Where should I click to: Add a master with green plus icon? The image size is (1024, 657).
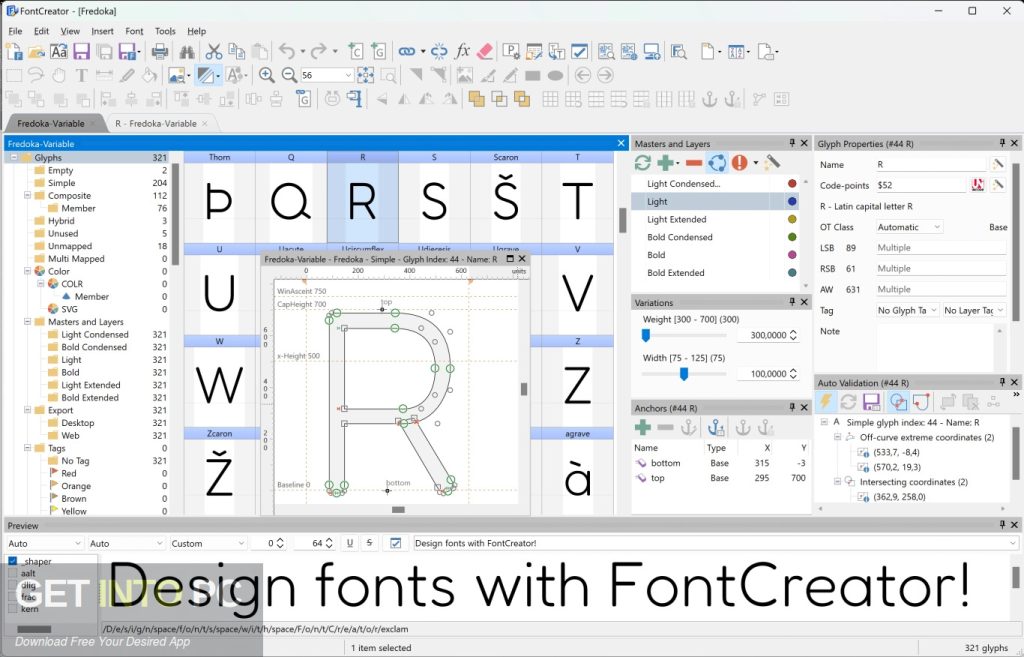[x=665, y=163]
